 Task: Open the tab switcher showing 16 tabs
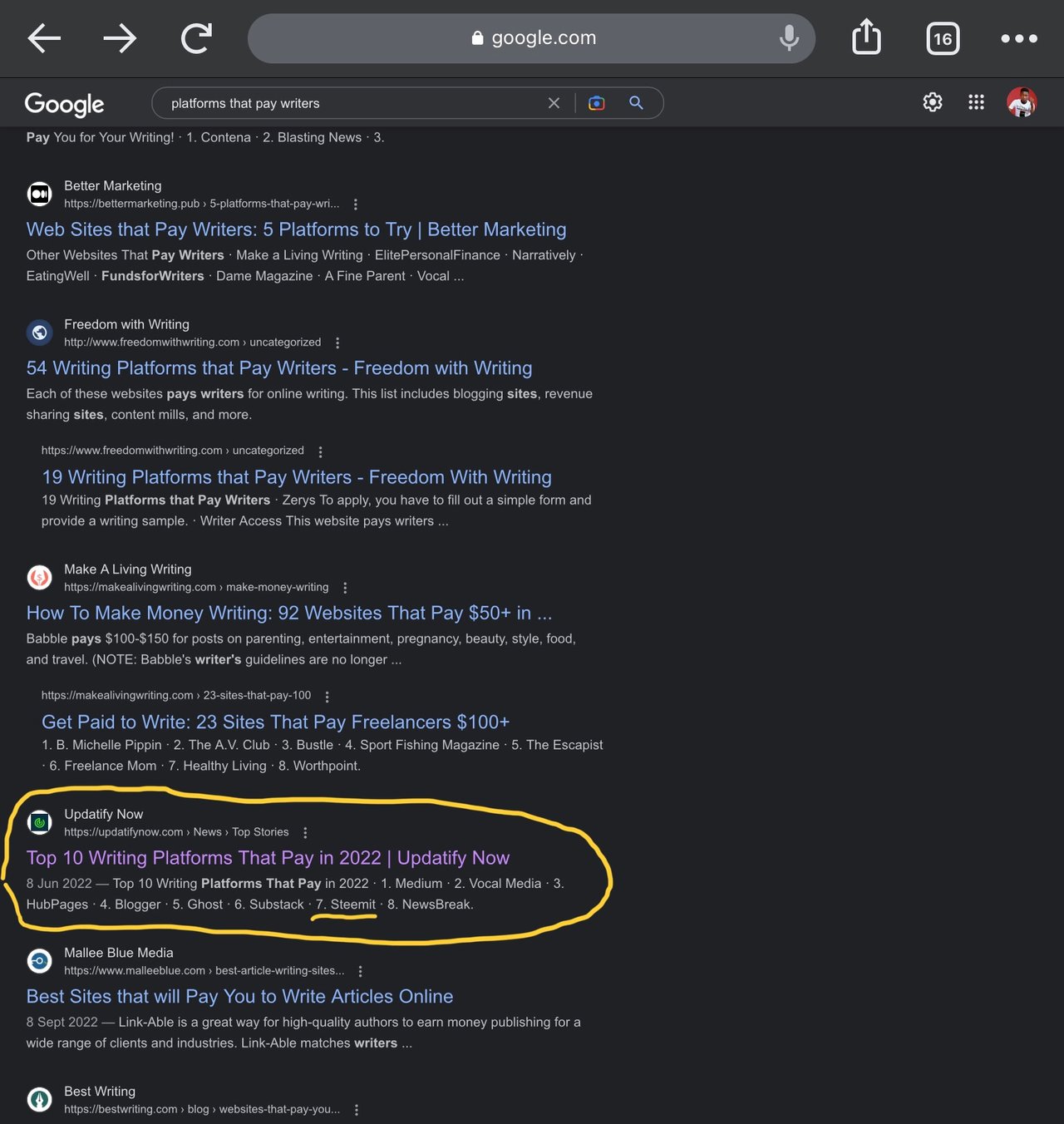click(943, 38)
